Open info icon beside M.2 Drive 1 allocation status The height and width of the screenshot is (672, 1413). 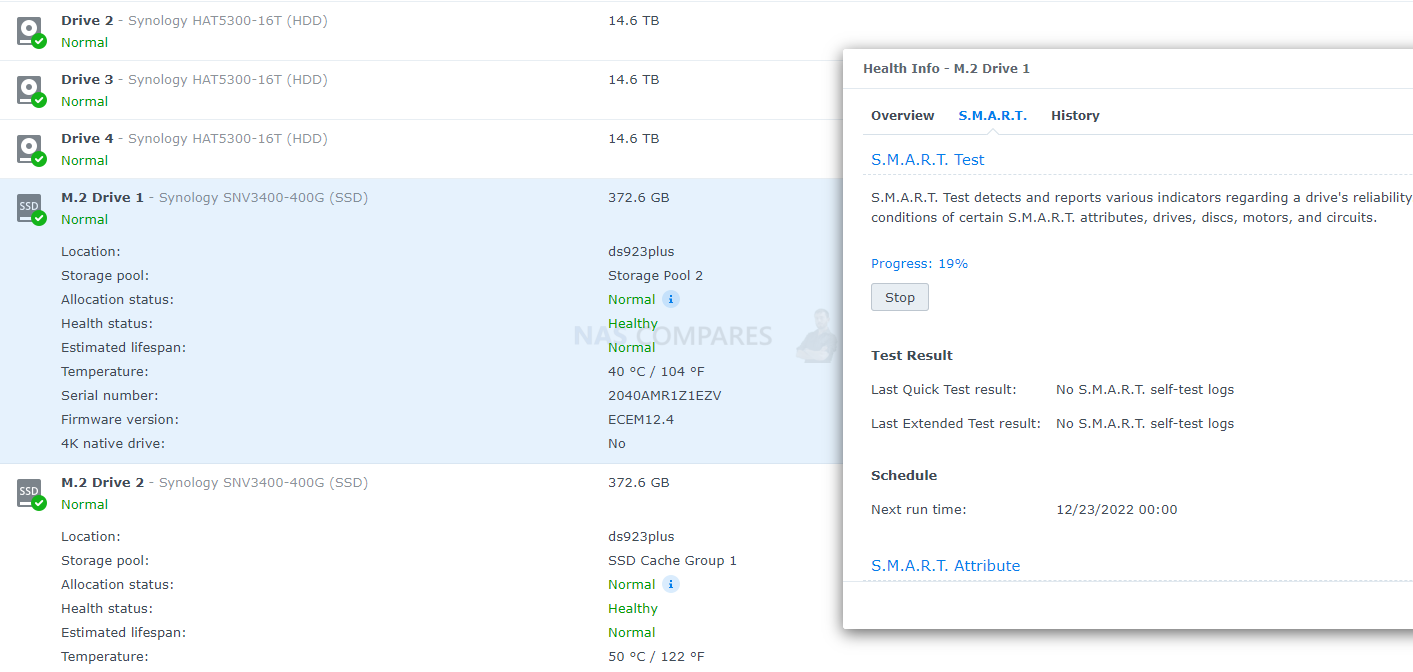coord(671,299)
